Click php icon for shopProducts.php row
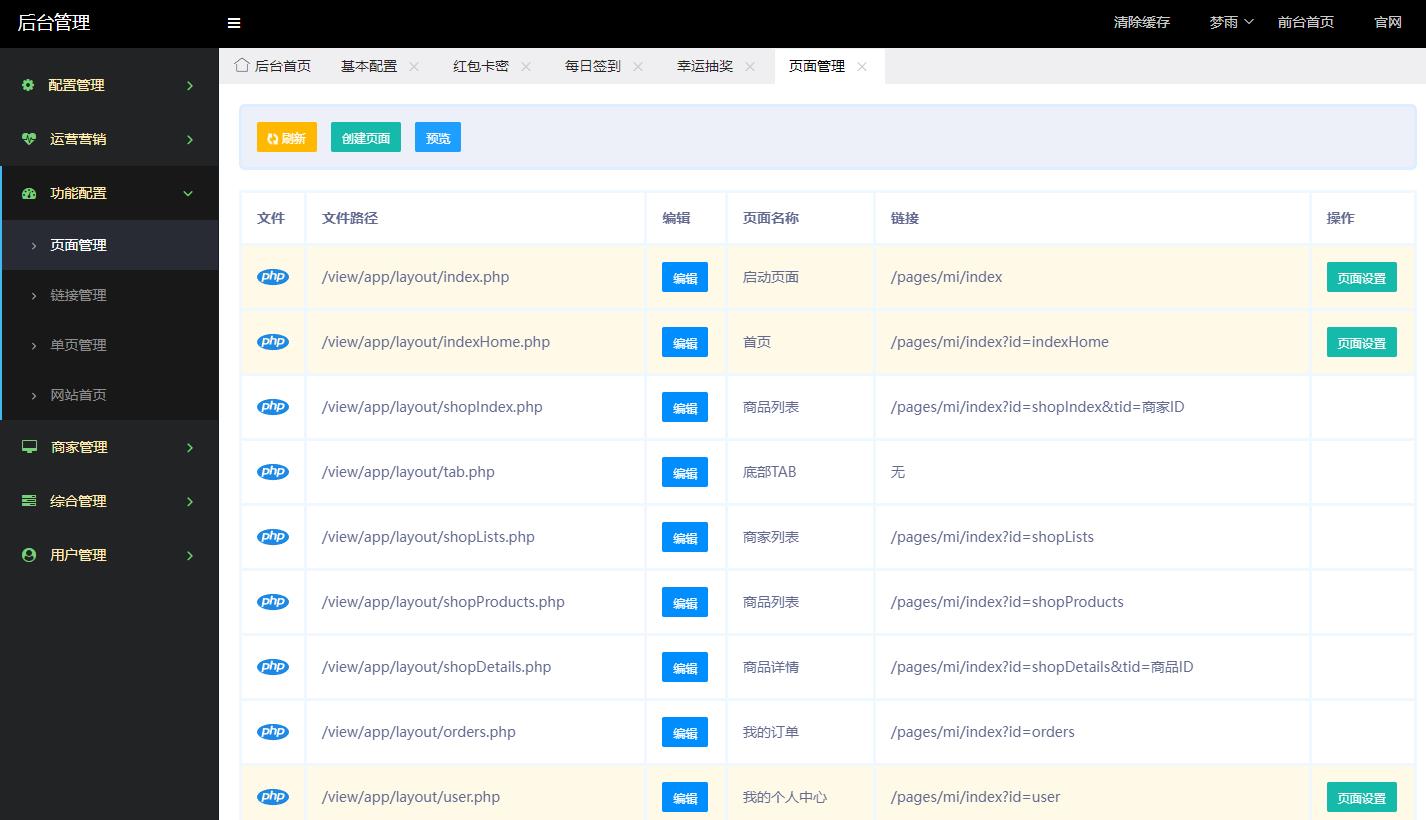1426x820 pixels. click(273, 602)
